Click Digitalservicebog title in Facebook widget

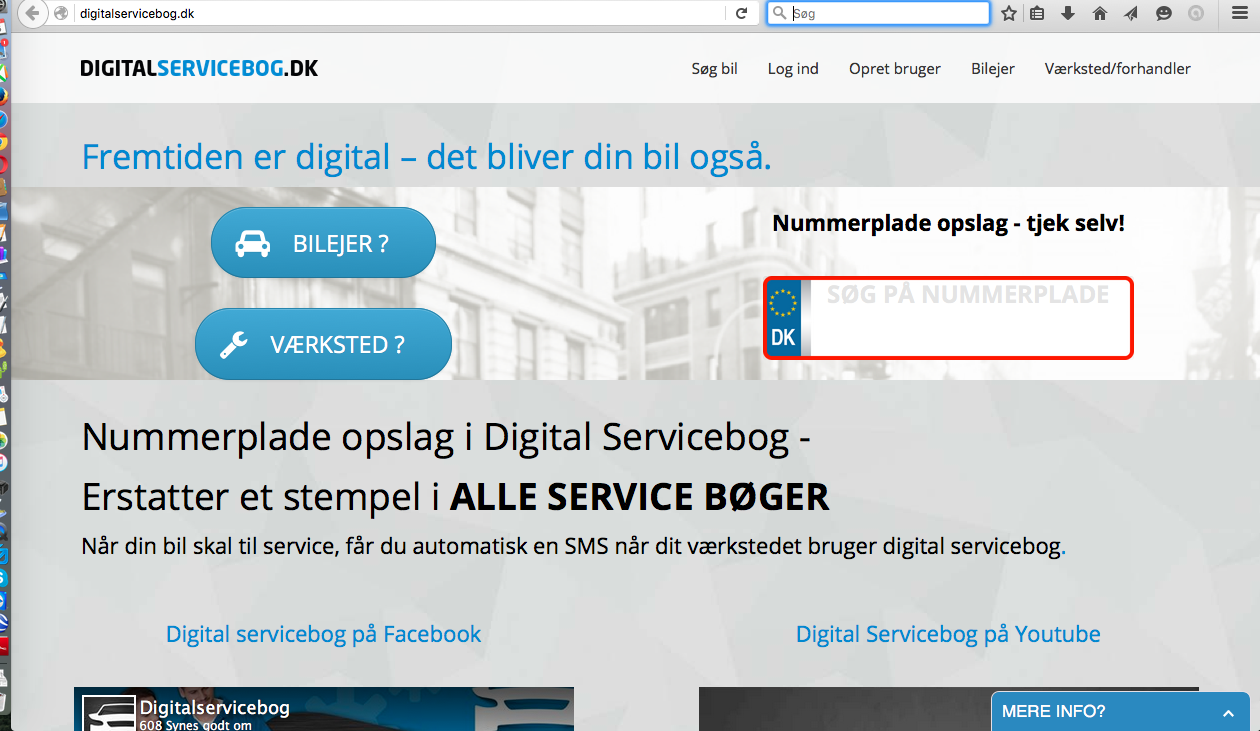click(215, 708)
